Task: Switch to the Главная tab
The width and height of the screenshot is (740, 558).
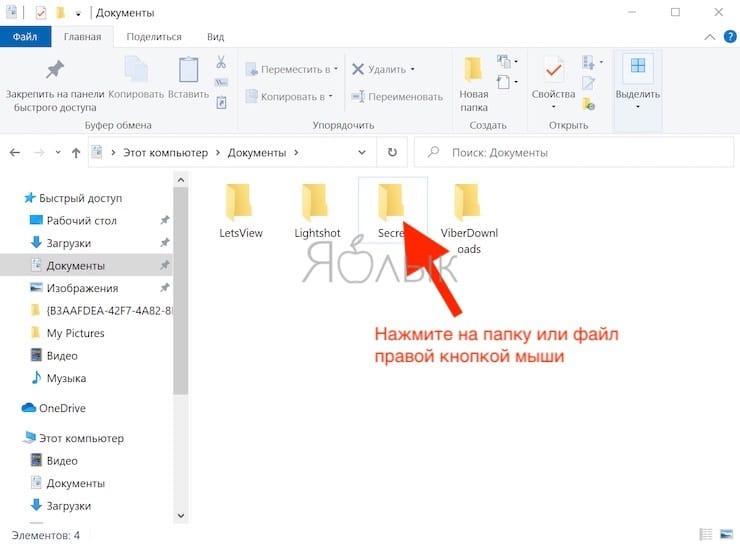Action: click(83, 36)
